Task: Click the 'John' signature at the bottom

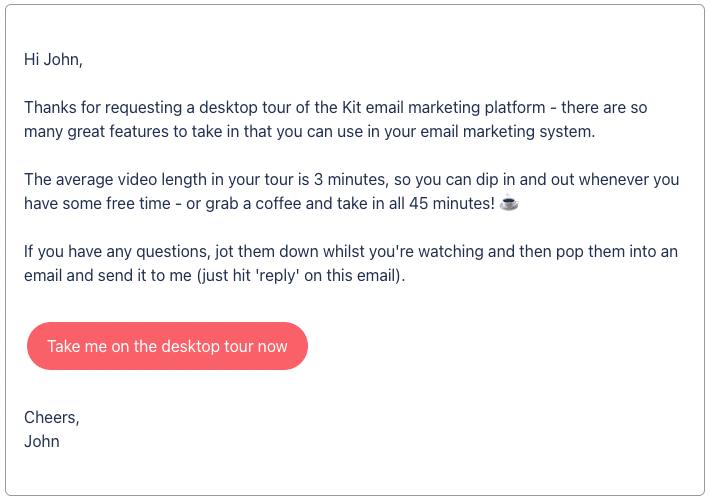Action: coord(42,441)
